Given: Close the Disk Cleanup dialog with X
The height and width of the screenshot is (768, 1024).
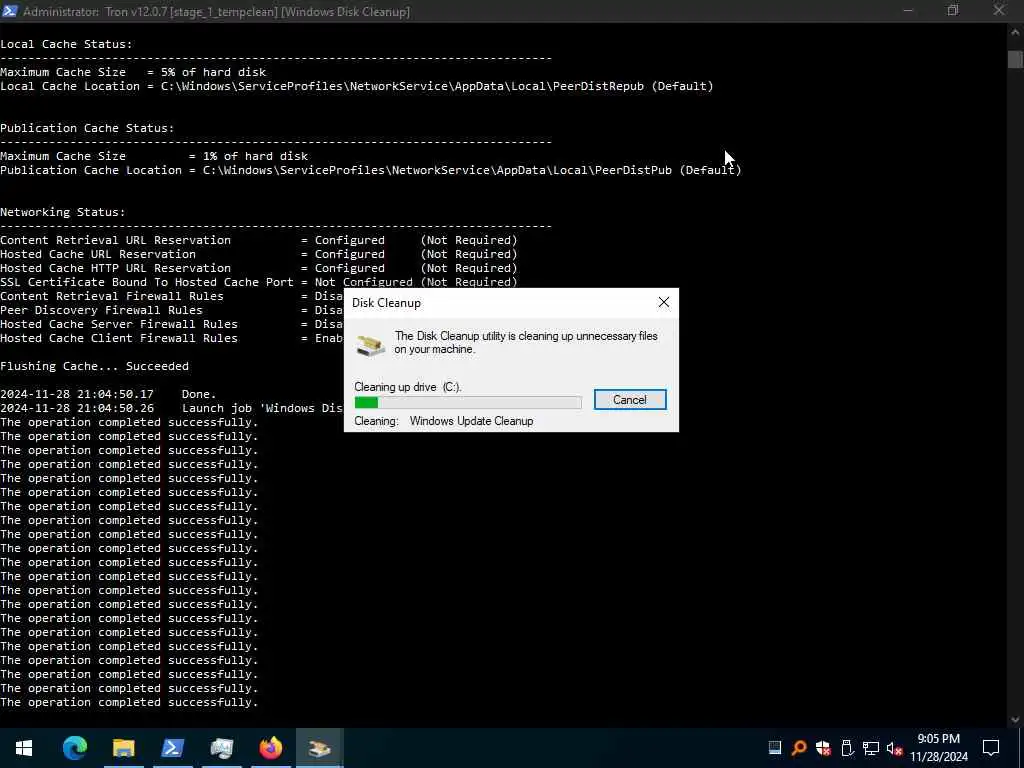Looking at the screenshot, I should click(664, 302).
